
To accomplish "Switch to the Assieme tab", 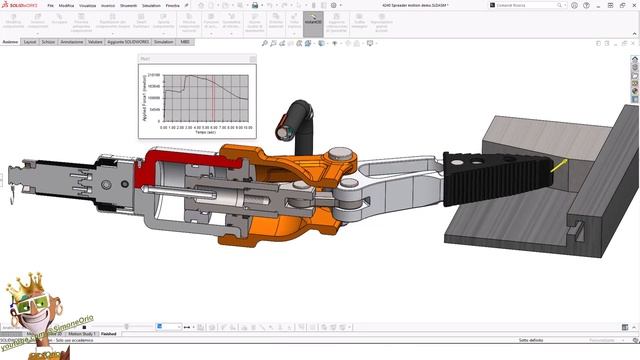I will (x=10, y=42).
